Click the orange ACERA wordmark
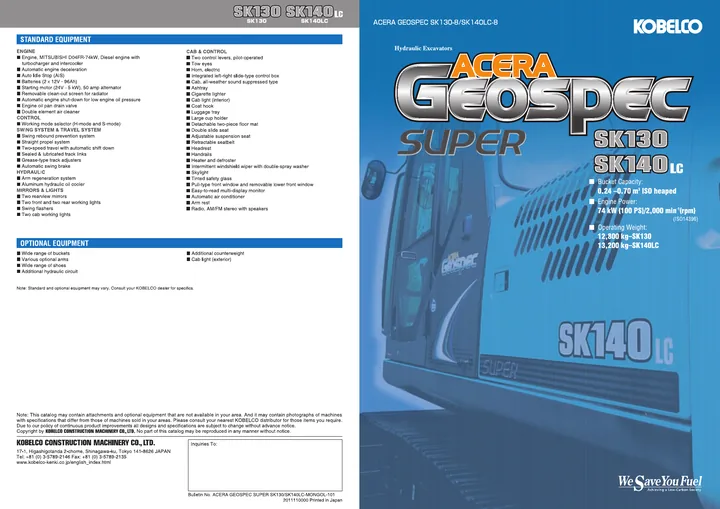The image size is (720, 509). pyautogui.click(x=503, y=65)
